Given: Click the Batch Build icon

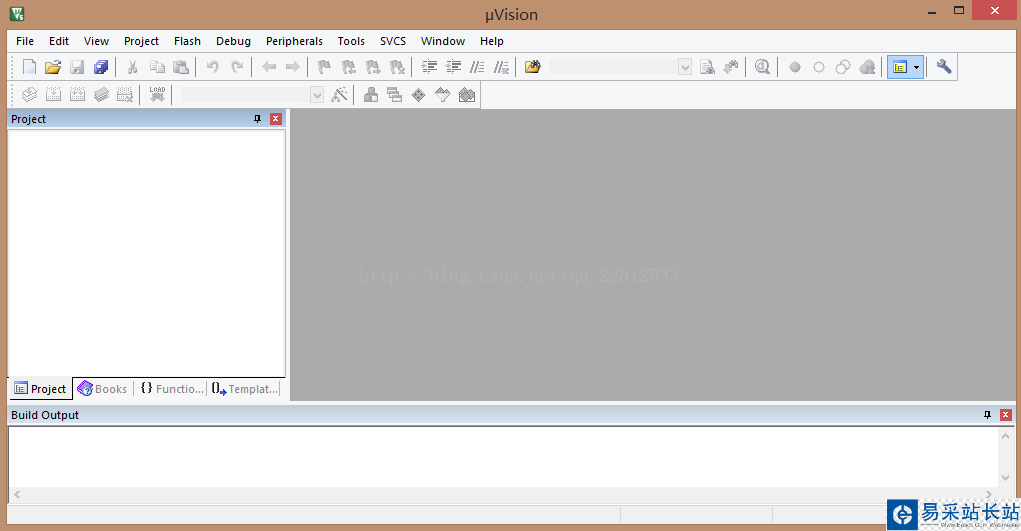Looking at the screenshot, I should (101, 94).
